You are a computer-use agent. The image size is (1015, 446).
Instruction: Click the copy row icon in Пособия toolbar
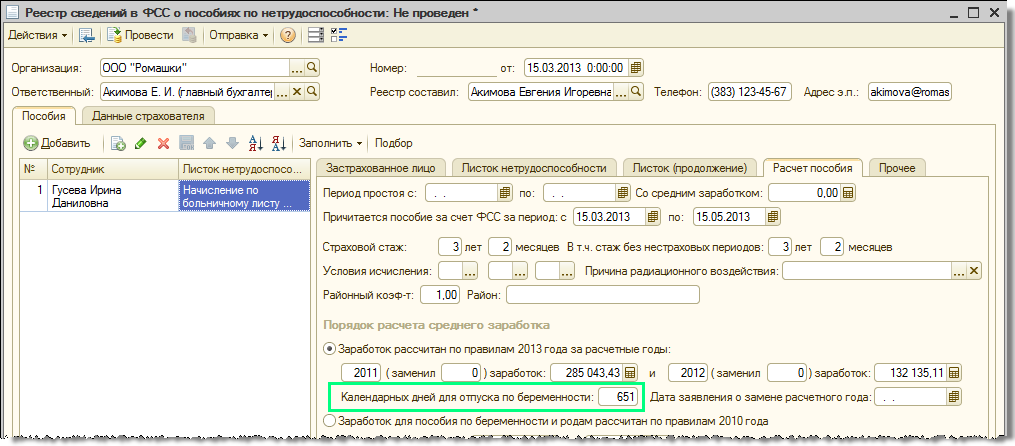pos(118,144)
